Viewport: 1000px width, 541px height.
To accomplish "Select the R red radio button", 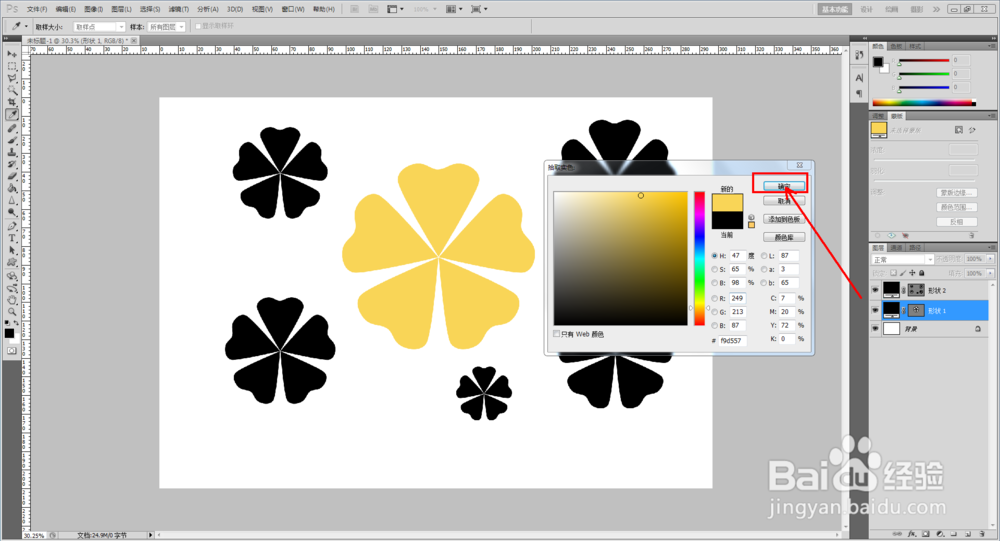I will tap(714, 299).
